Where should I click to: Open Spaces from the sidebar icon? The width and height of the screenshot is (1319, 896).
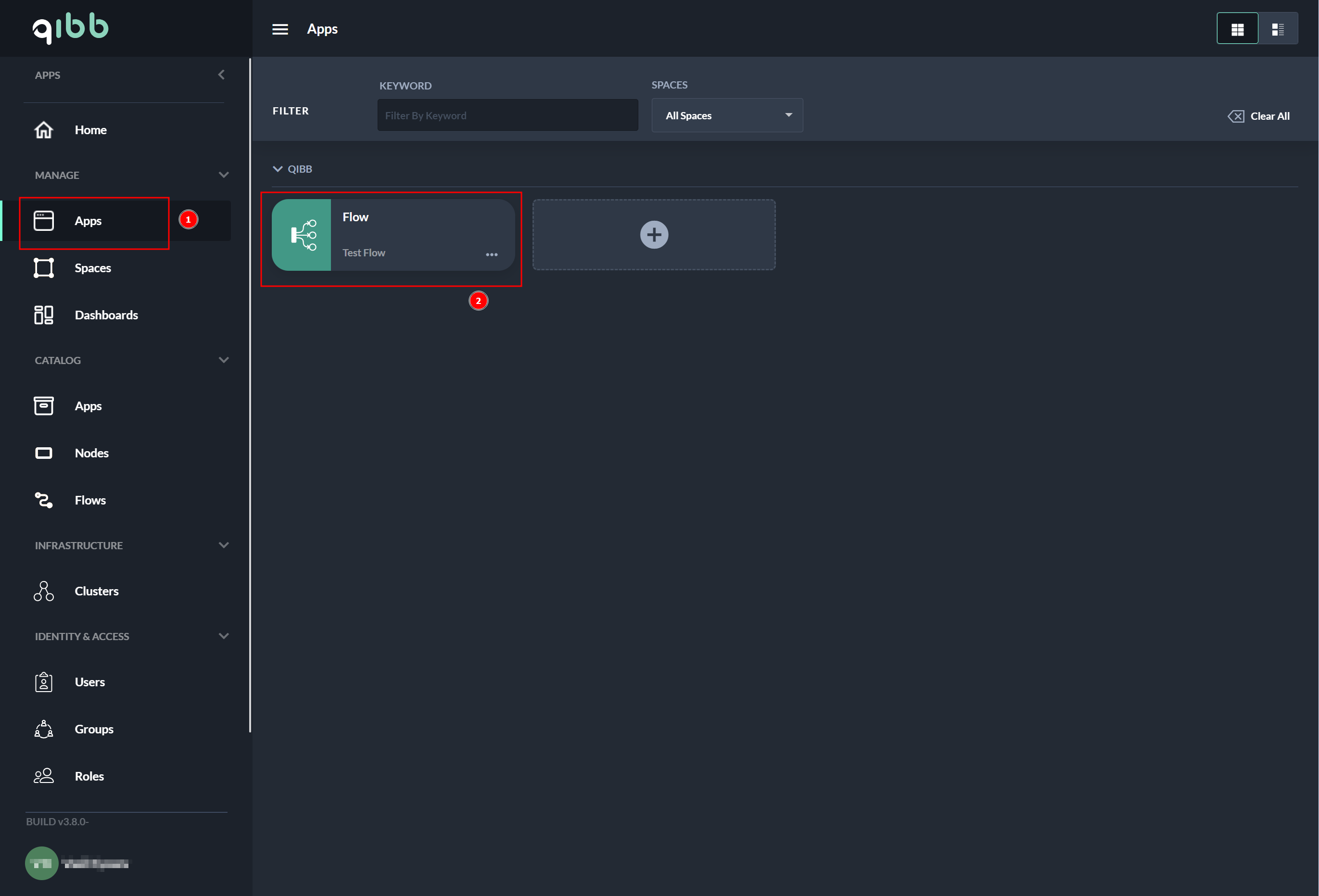44,268
